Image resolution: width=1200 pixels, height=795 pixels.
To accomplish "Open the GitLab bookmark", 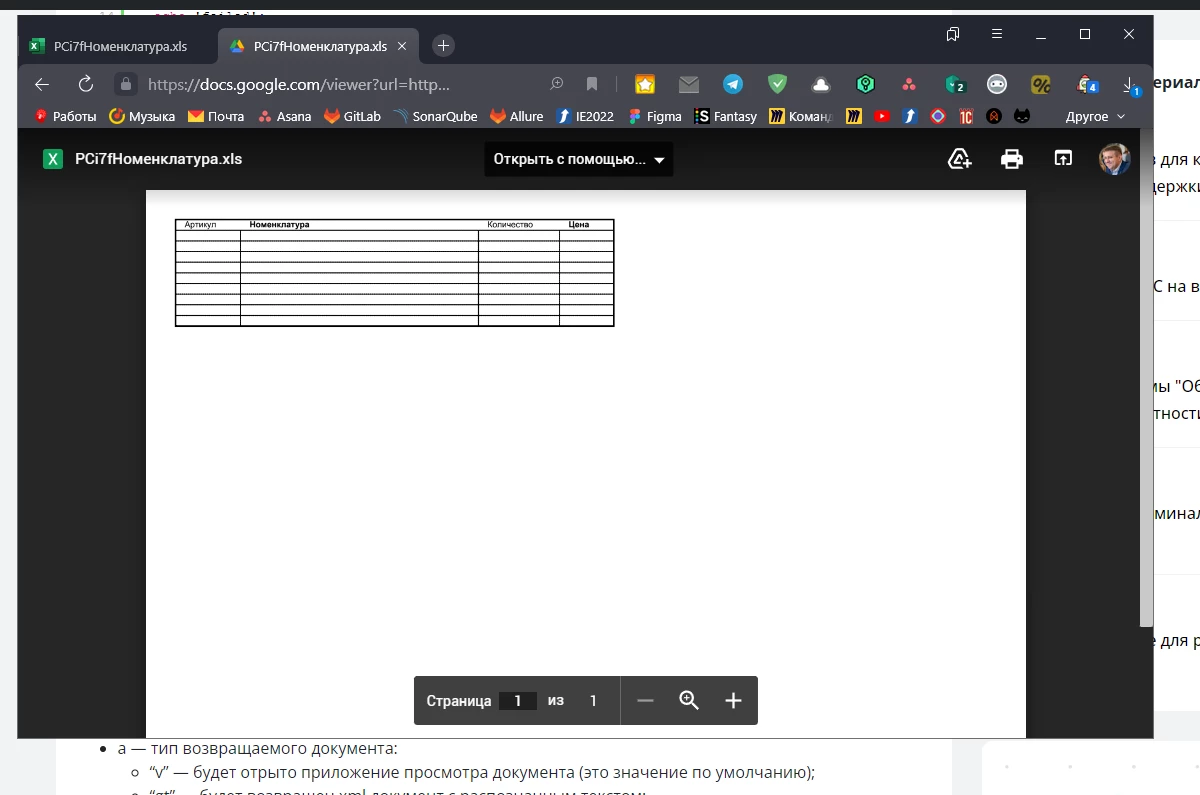I will pyautogui.click(x=352, y=117).
